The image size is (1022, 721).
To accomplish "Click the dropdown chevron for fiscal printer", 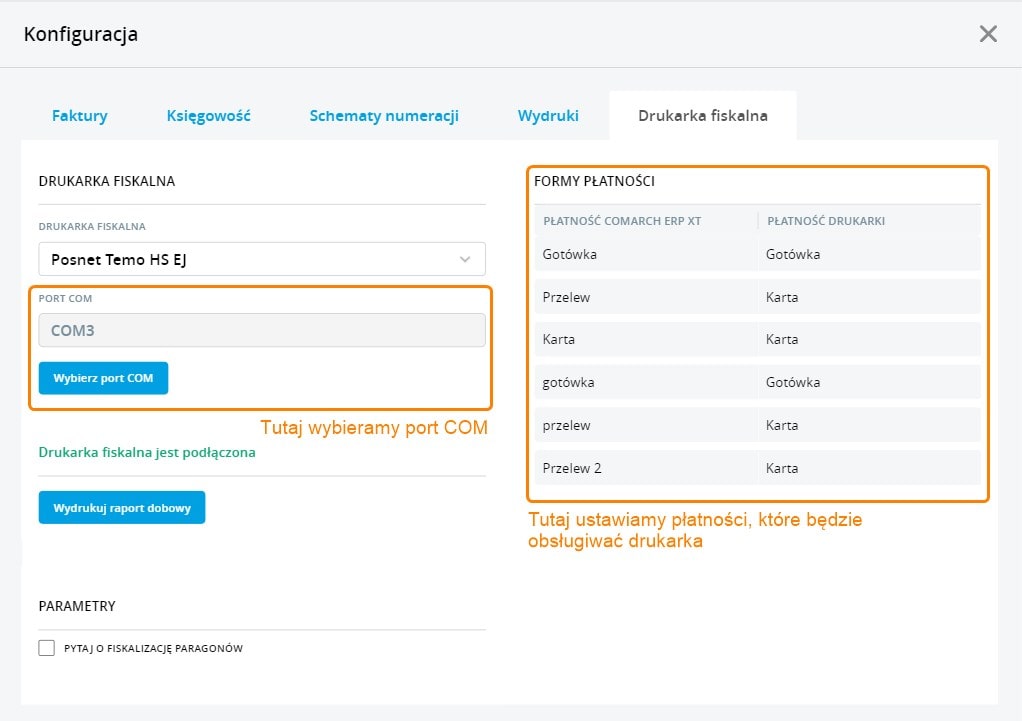I will click(465, 260).
